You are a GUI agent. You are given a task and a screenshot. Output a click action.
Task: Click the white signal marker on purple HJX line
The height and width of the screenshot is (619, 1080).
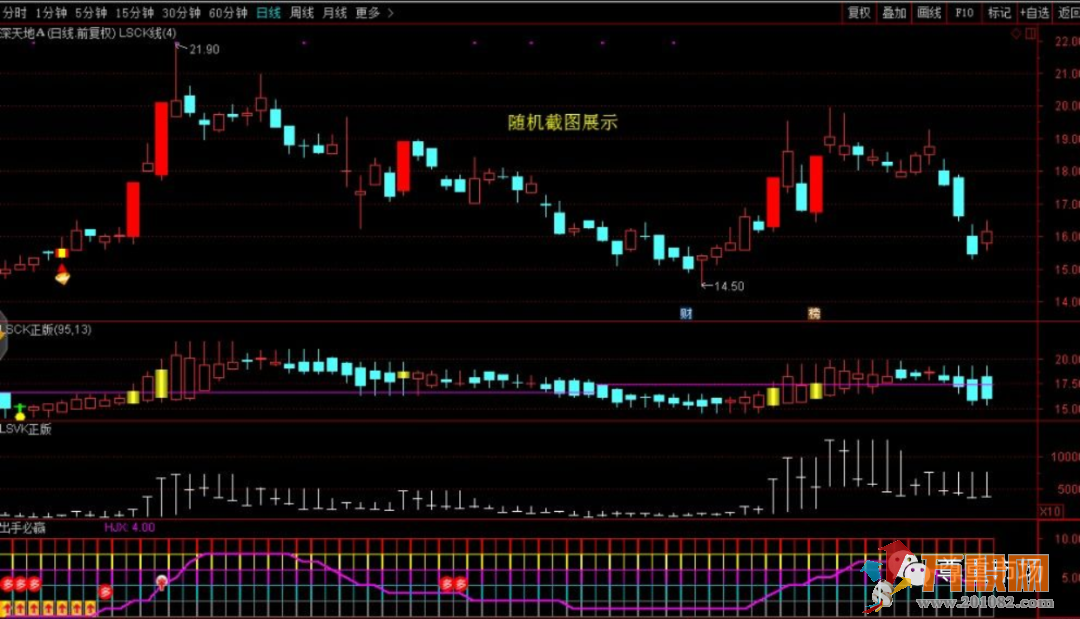click(x=162, y=583)
